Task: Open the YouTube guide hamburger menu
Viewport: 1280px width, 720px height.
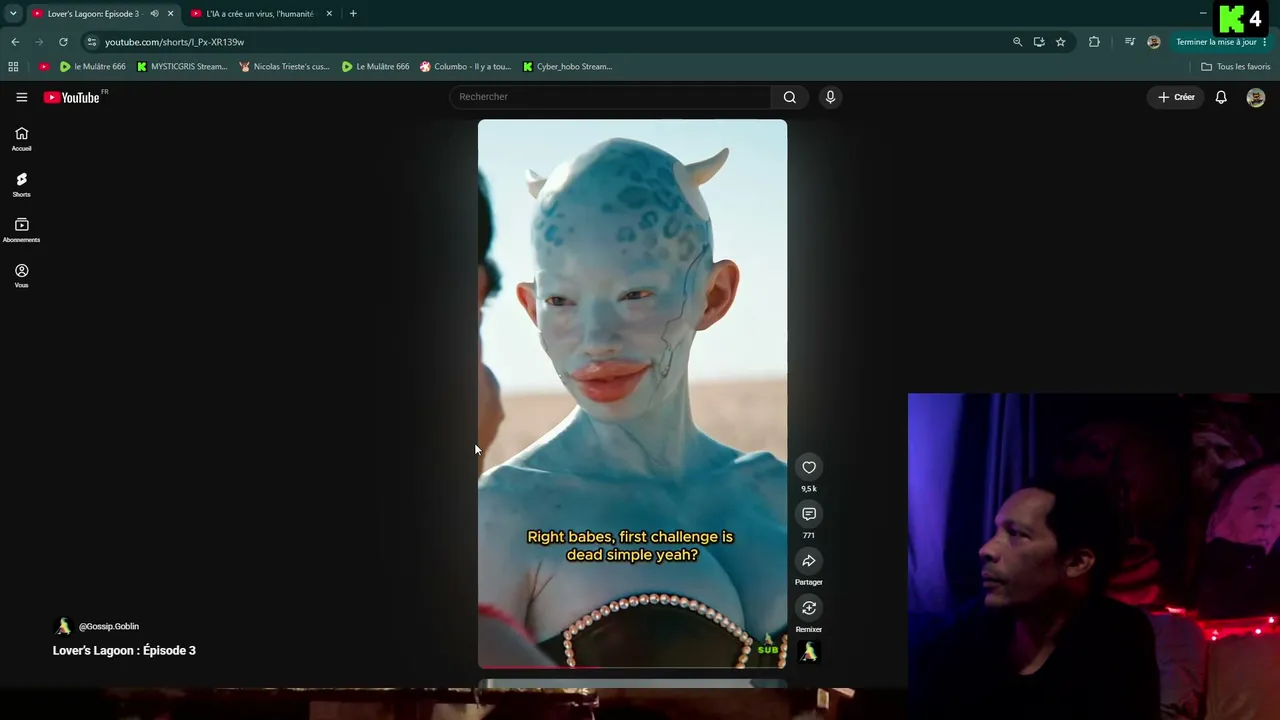Action: click(21, 97)
